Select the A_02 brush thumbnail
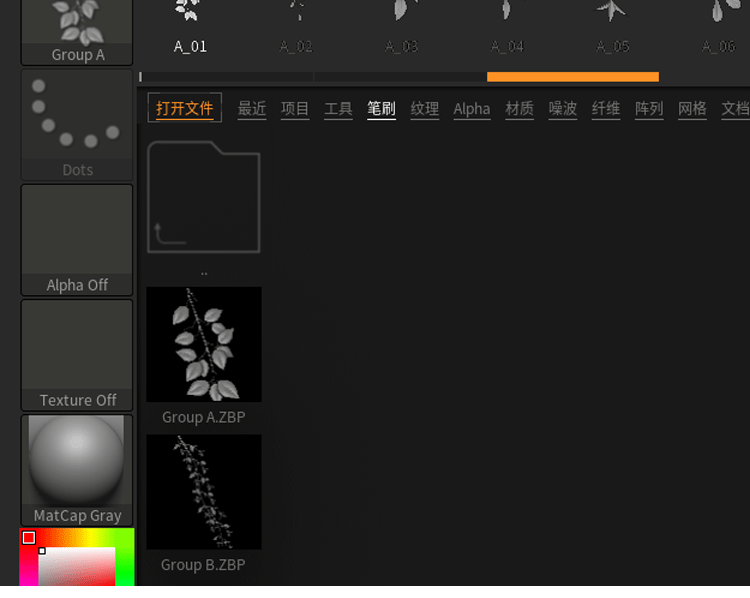Screen dimensions: 750x598 (296, 25)
